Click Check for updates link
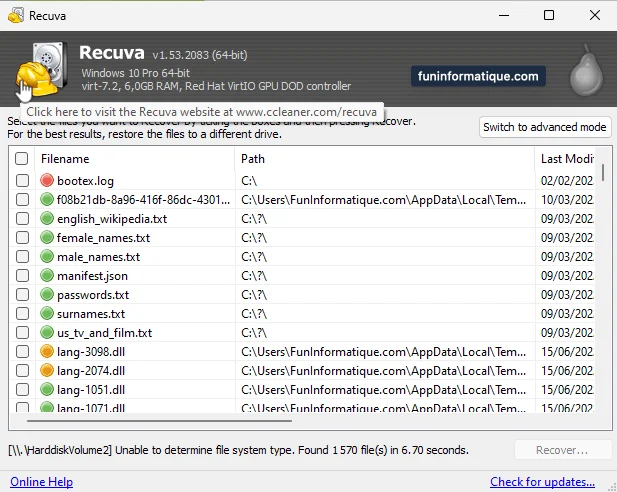This screenshot has width=617, height=492. pyautogui.click(x=542, y=482)
